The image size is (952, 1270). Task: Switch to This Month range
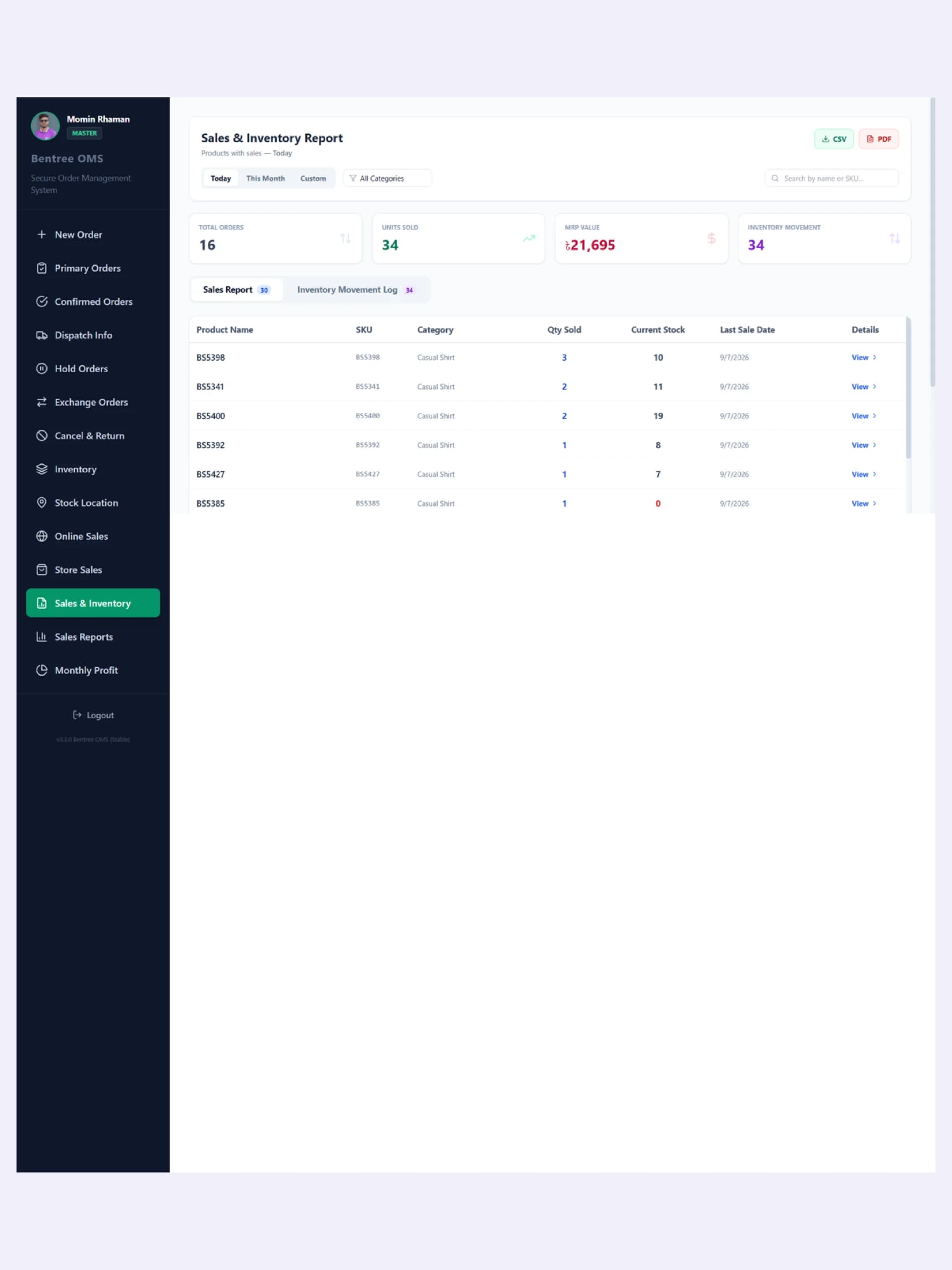point(265,179)
